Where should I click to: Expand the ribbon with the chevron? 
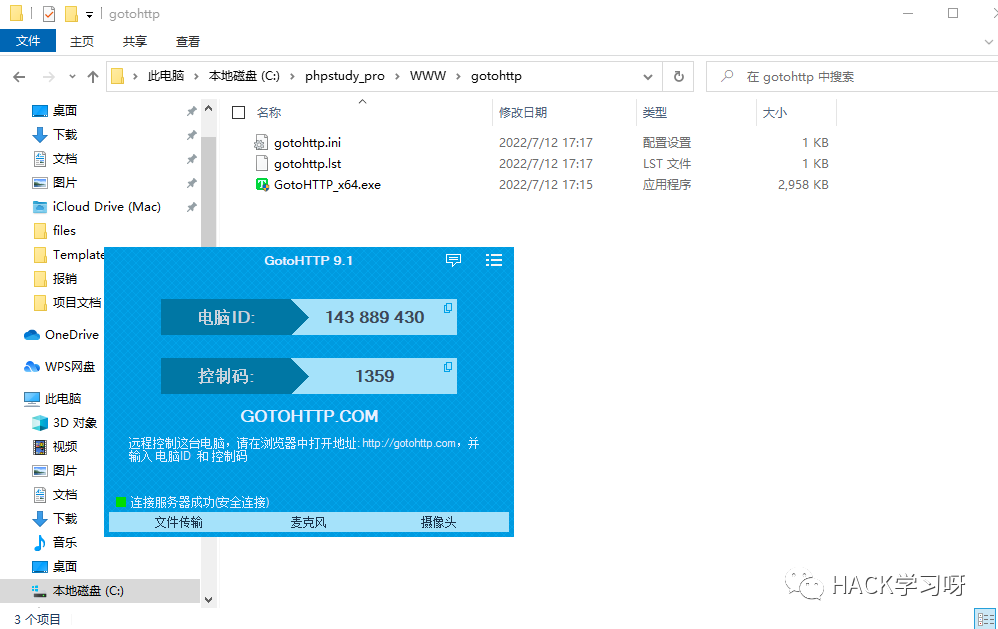988,42
